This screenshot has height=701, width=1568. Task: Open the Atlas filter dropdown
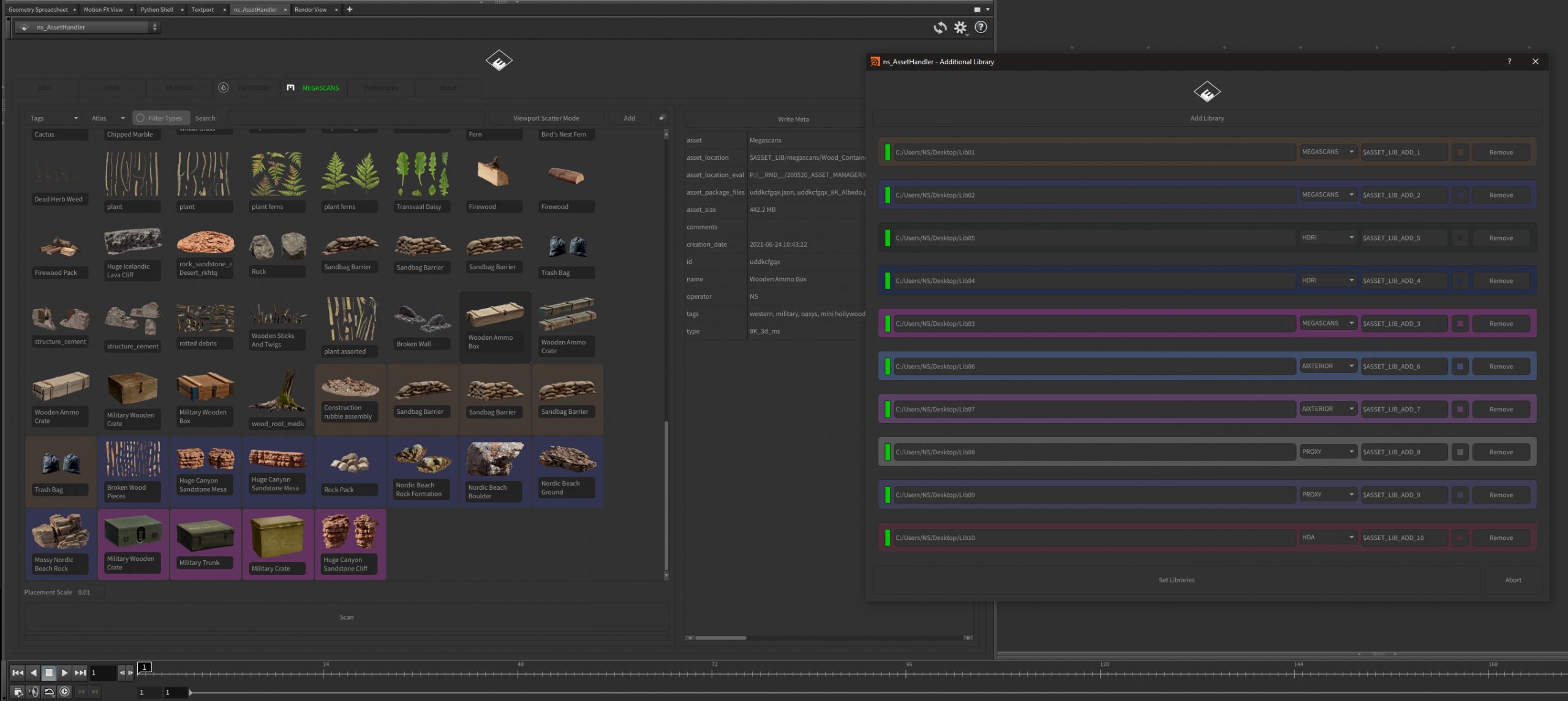[x=108, y=118]
